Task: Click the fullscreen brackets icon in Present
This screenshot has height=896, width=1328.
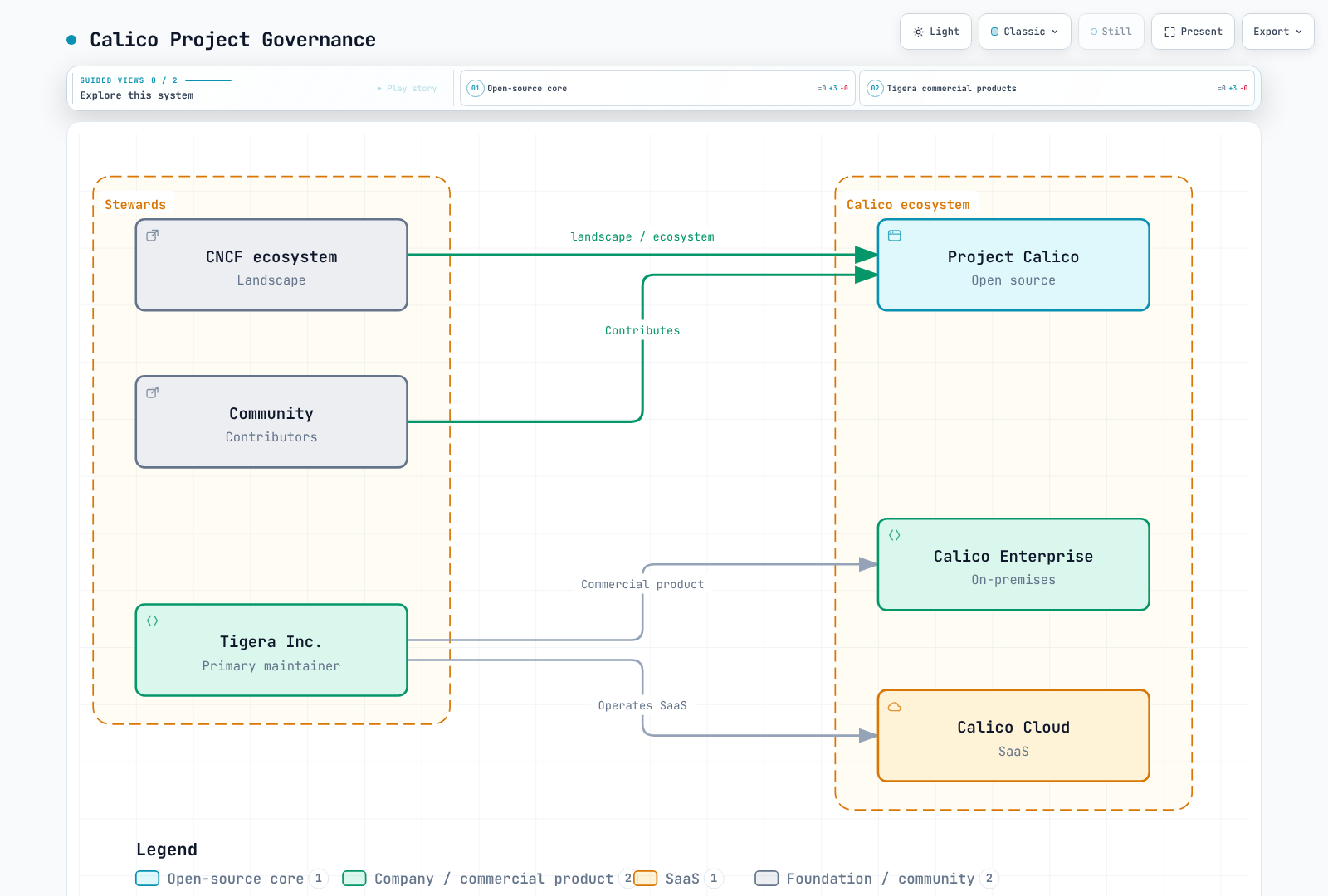Action: coord(1169,32)
